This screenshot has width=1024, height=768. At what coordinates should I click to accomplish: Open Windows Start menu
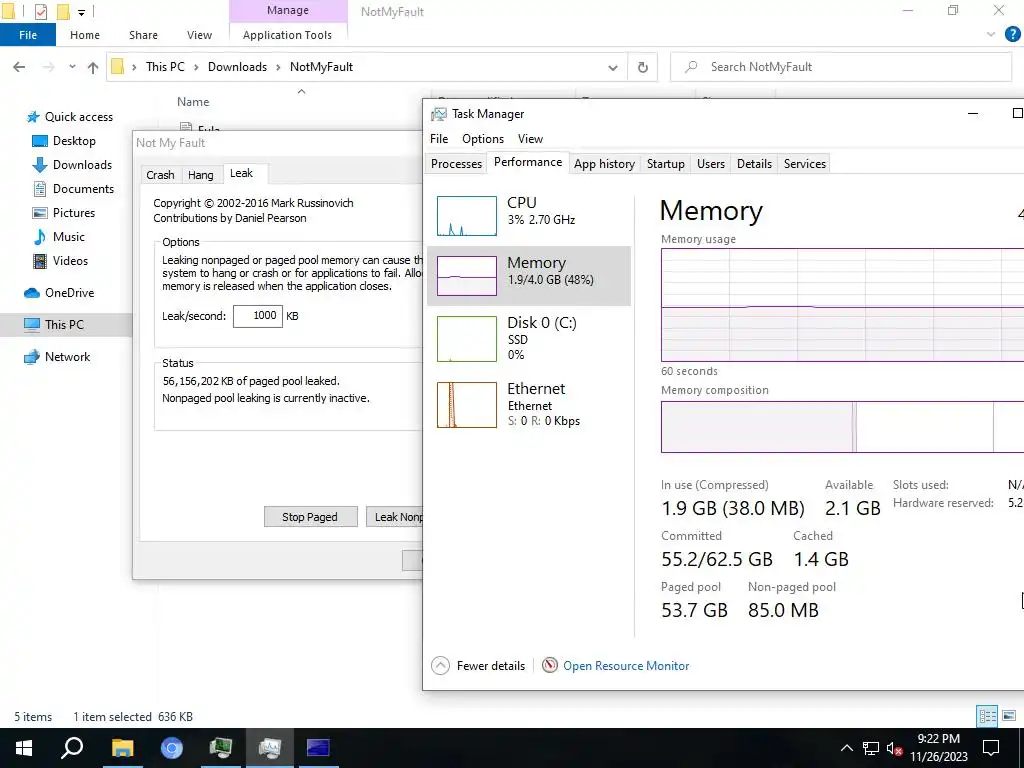click(24, 748)
